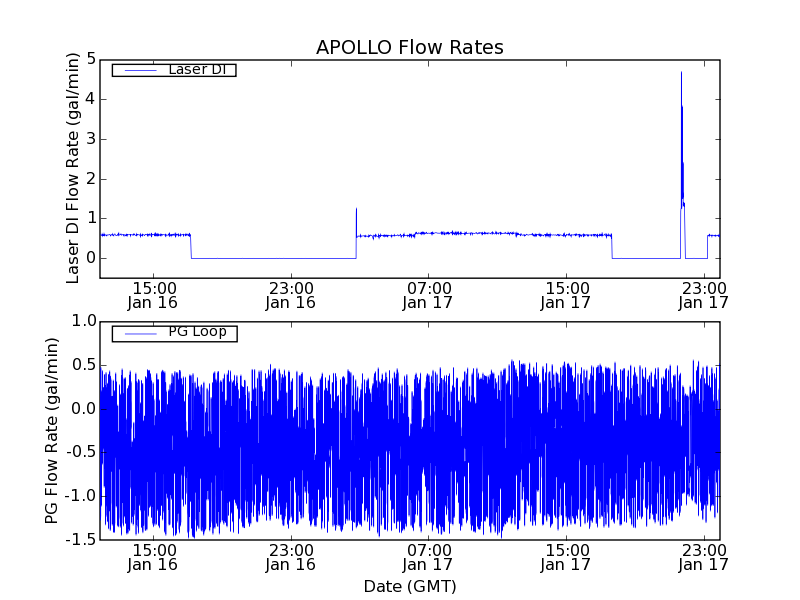Viewport: 800px width, 600px height.
Task: Click the small Laser DI spike reaching about 1.2
Action: (x=356, y=224)
